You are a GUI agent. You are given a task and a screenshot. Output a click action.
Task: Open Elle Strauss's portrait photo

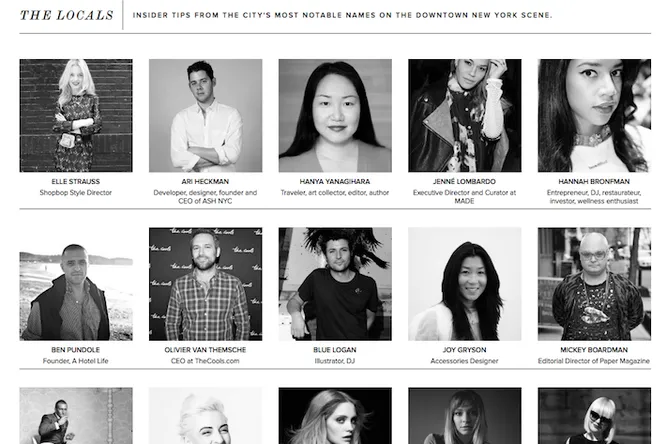click(x=76, y=116)
